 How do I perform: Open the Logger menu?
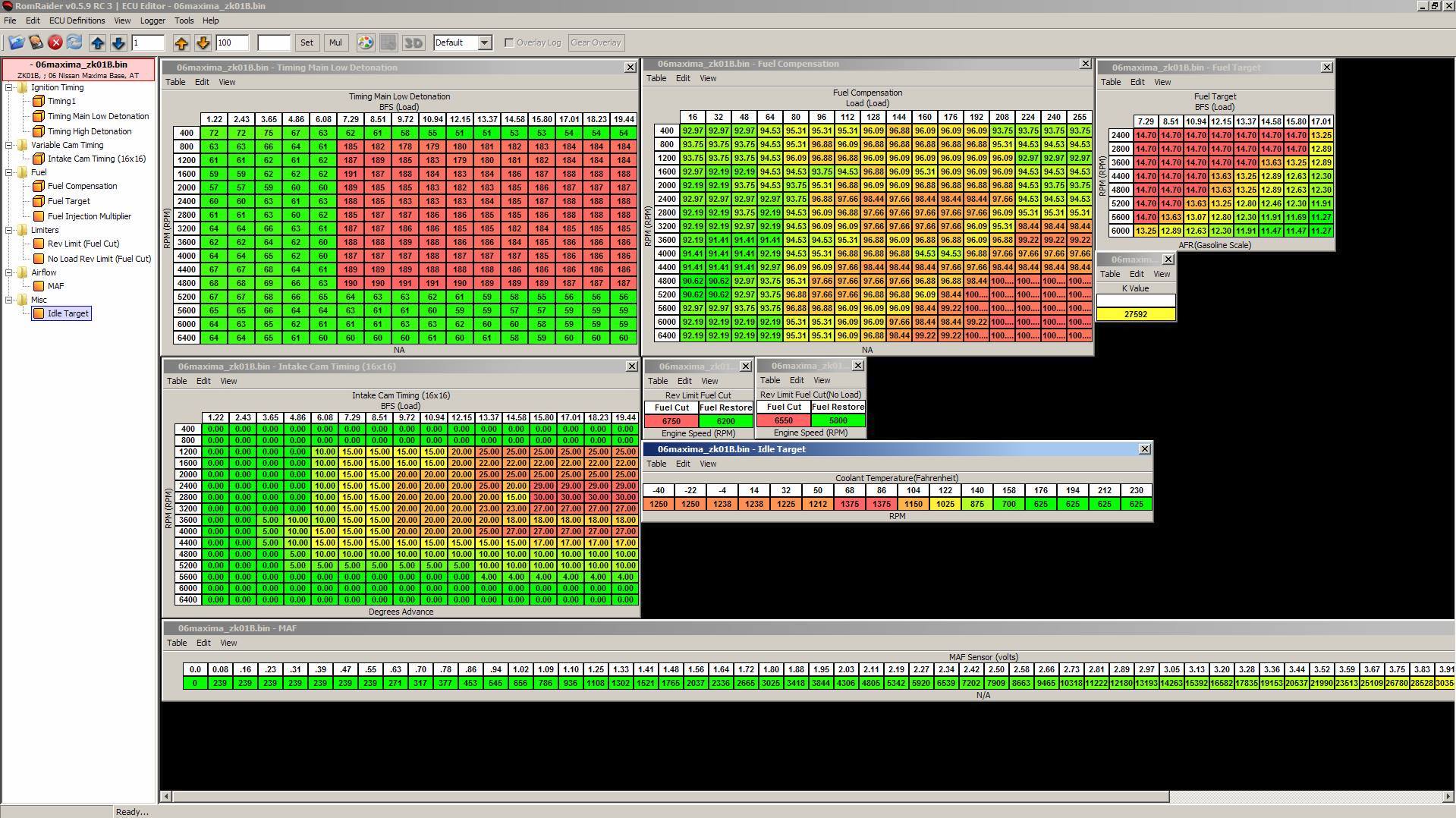153,20
